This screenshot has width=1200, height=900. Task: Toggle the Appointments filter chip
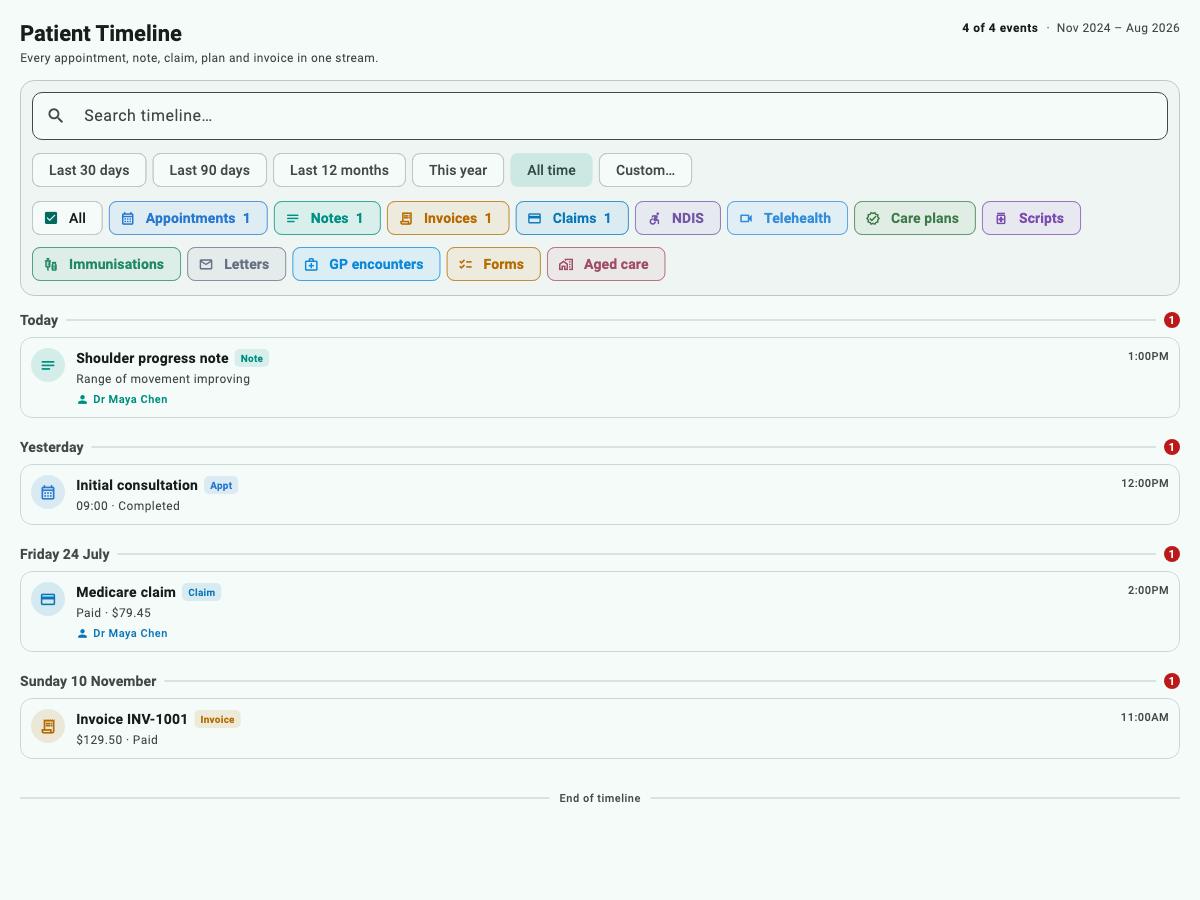[188, 218]
